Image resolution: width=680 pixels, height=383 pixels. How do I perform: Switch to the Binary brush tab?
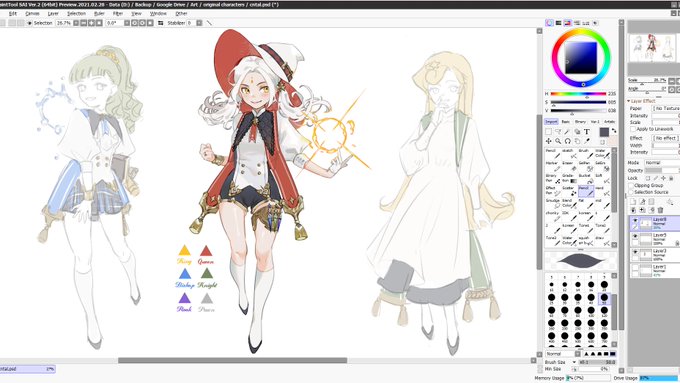[x=580, y=122]
